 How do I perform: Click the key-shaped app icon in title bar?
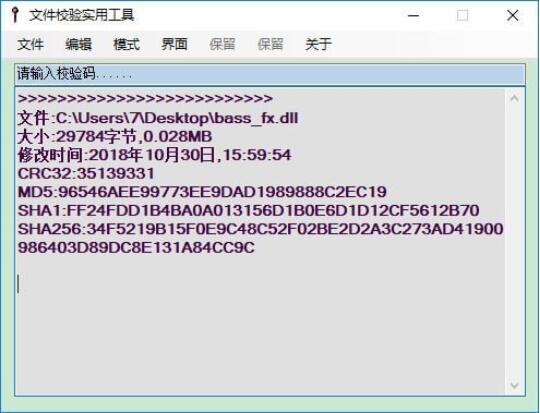14,15
